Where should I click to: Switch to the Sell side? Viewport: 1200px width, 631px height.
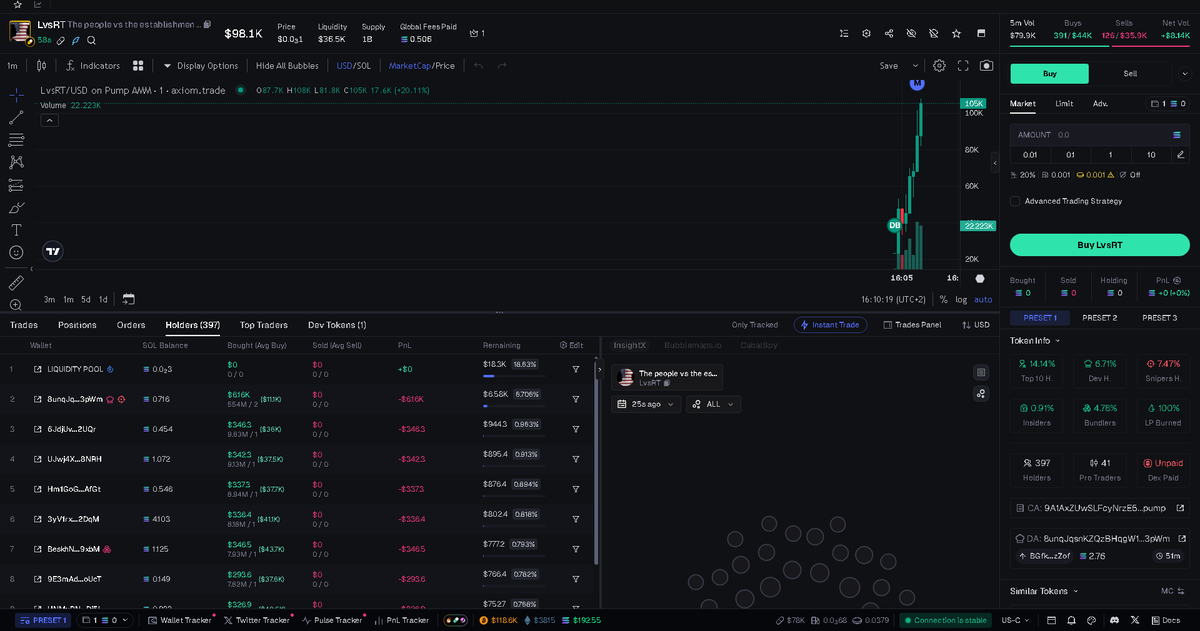pyautogui.click(x=1130, y=73)
